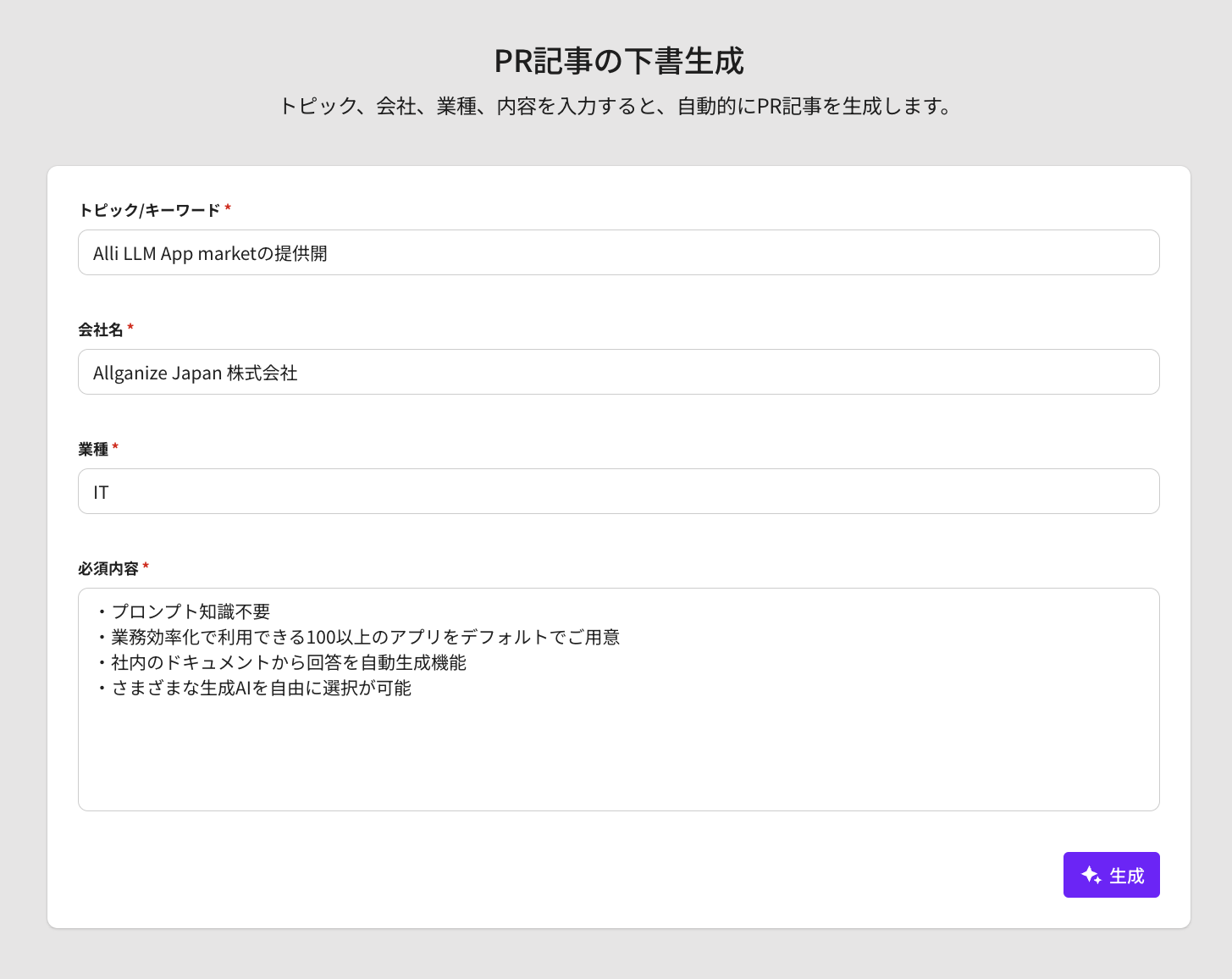1232x979 pixels.
Task: Click the 業種 field label
Action: click(93, 449)
